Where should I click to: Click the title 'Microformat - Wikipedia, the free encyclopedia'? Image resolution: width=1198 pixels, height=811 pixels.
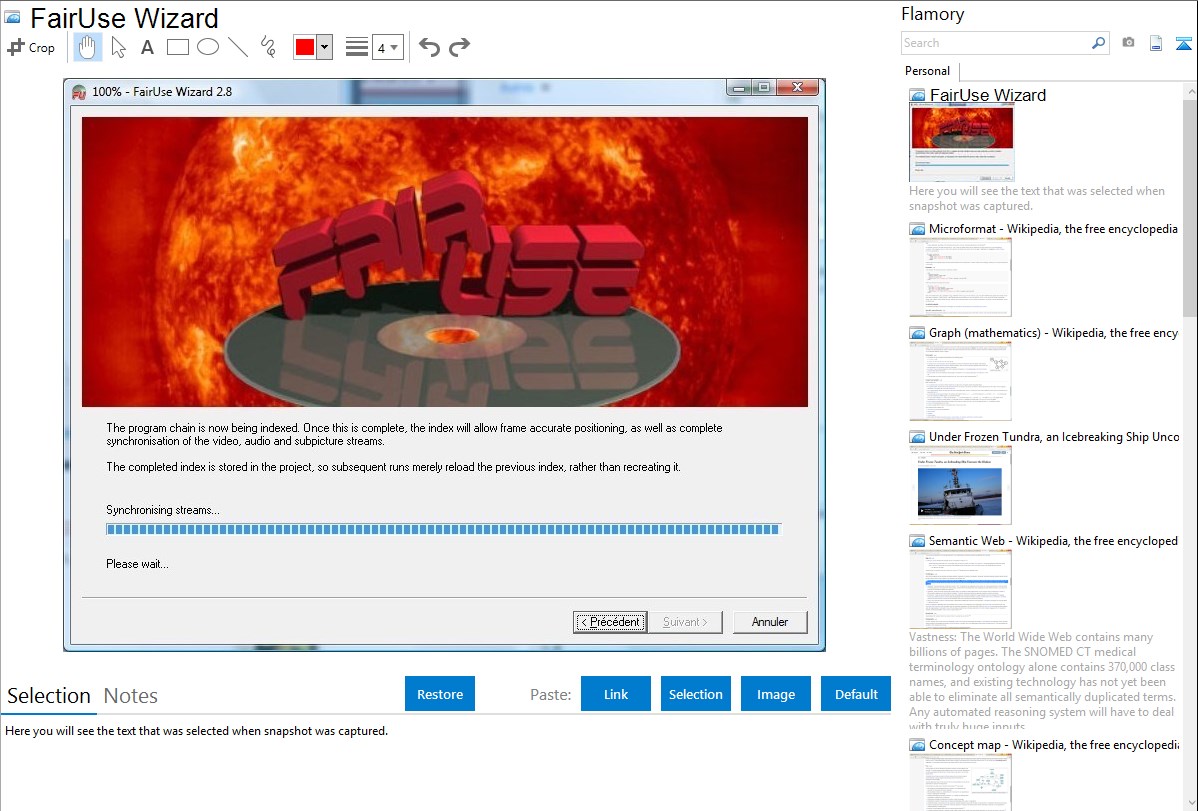pyautogui.click(x=1054, y=229)
